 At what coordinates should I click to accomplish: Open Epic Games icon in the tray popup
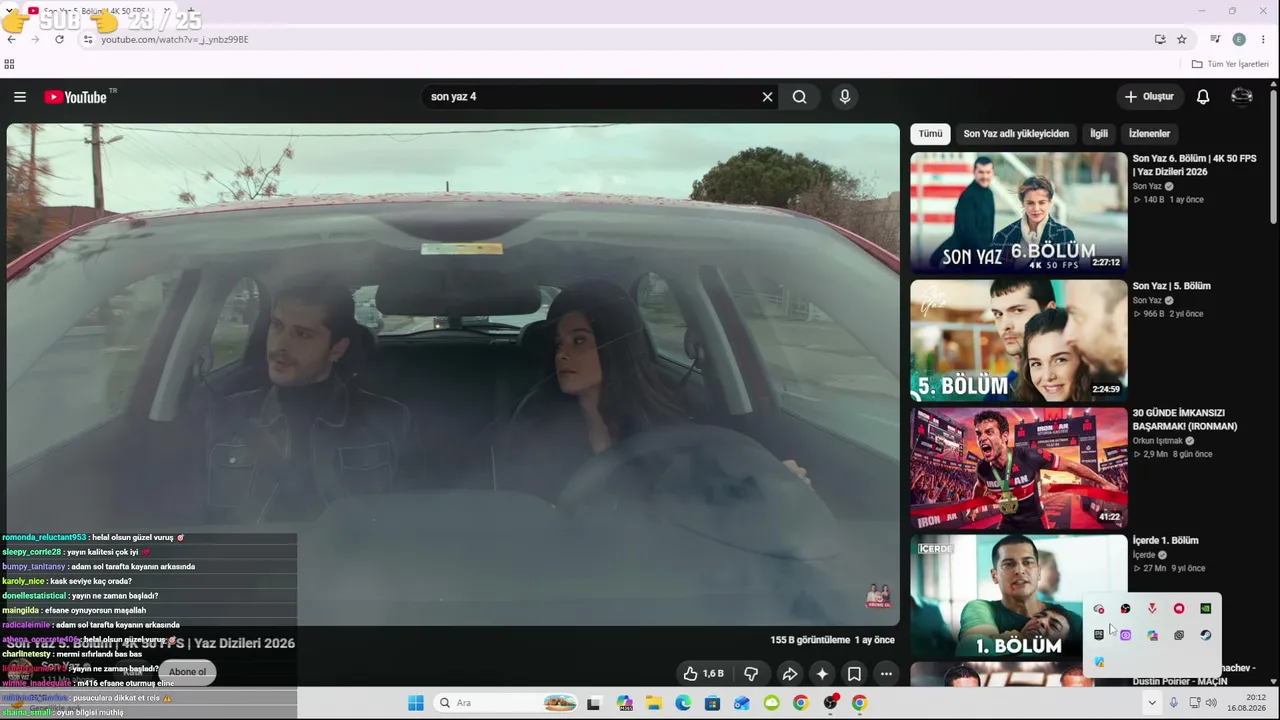pos(1098,635)
